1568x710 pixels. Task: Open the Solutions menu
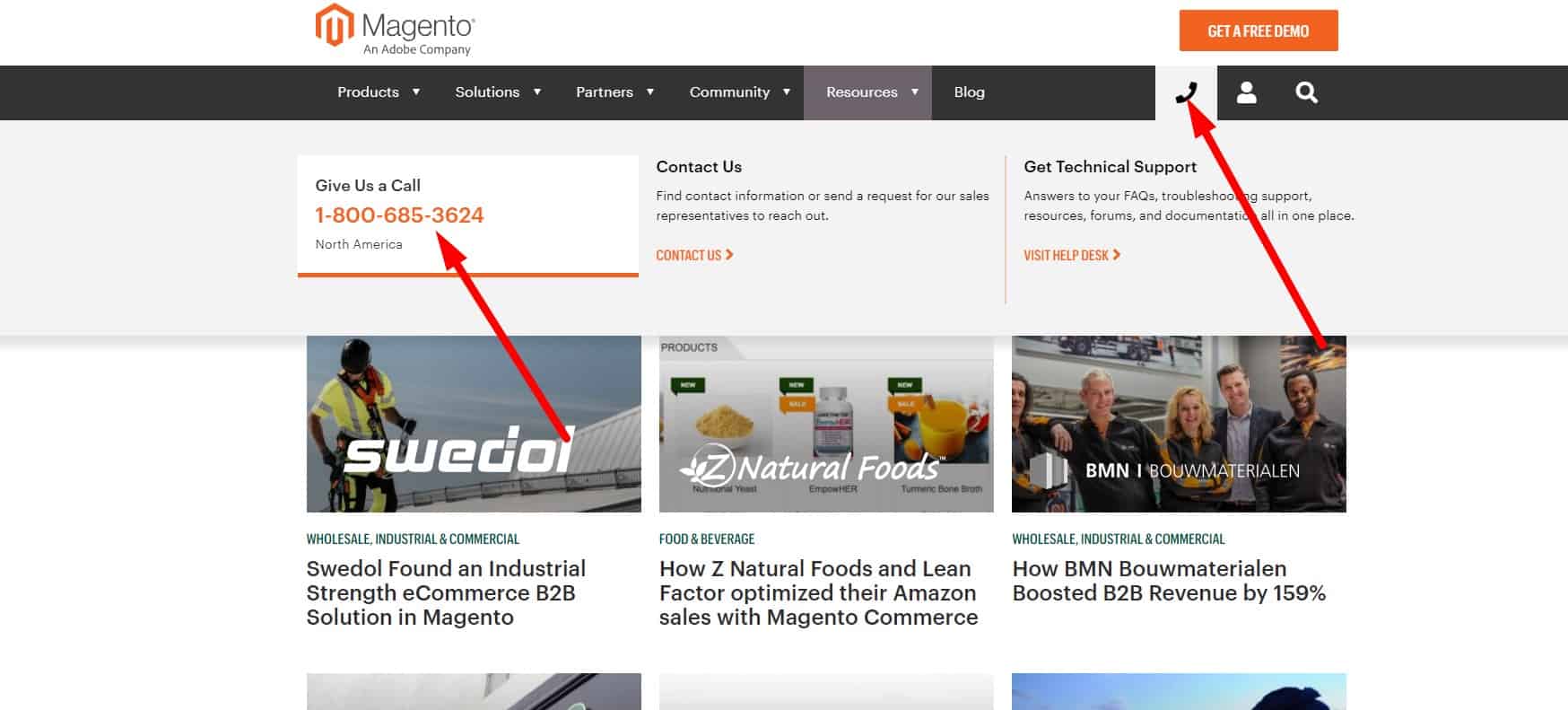point(487,92)
